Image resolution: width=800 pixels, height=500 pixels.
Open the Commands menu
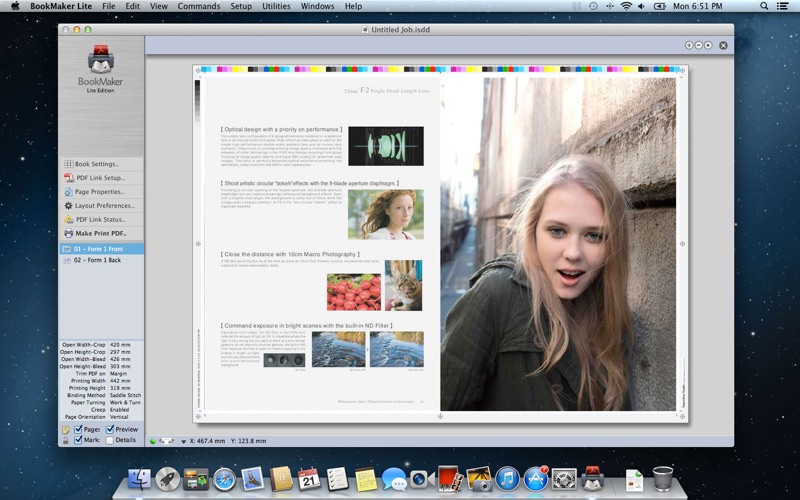click(199, 6)
